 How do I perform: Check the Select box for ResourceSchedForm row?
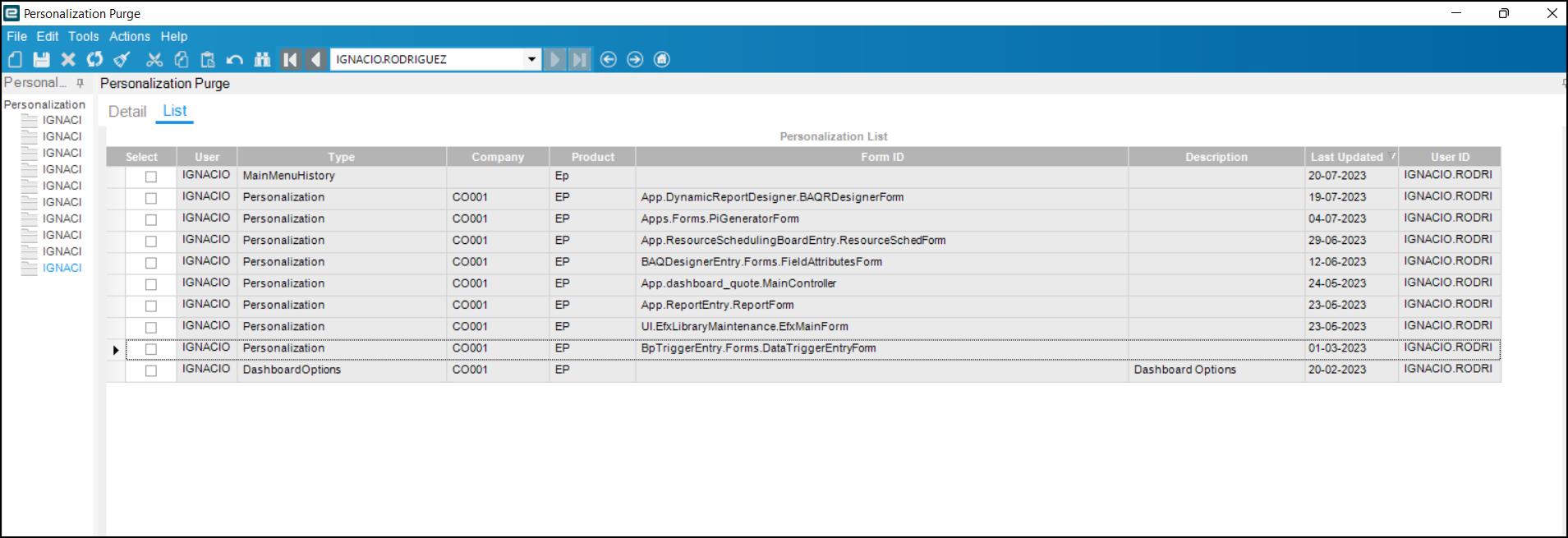click(x=151, y=241)
